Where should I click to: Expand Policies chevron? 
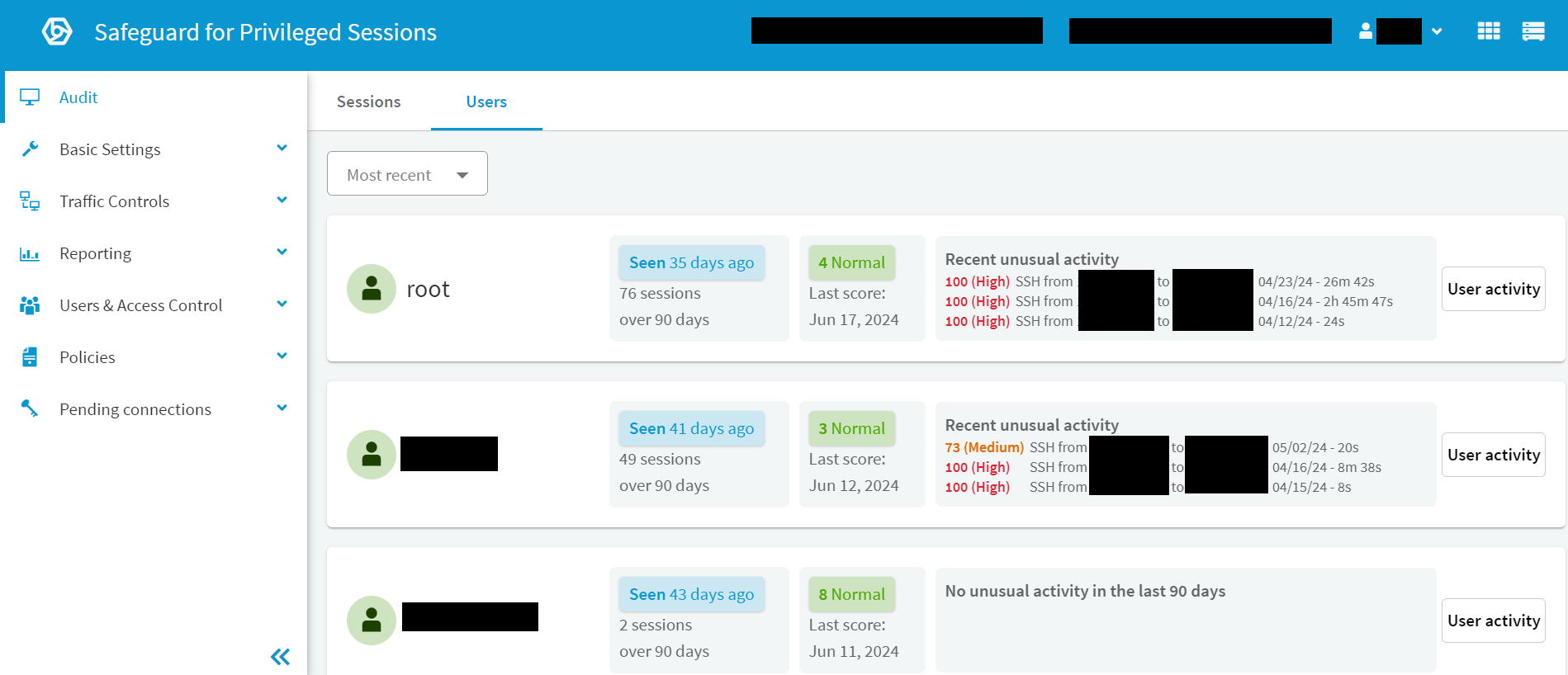(x=282, y=356)
